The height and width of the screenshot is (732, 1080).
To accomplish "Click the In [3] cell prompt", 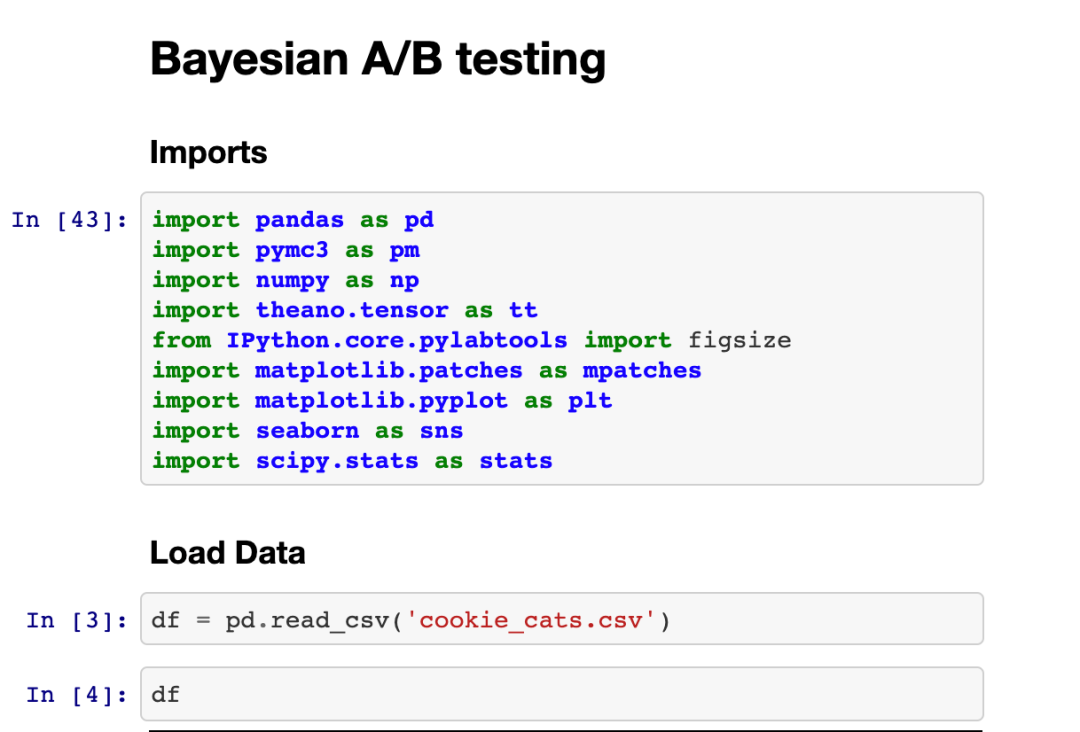I will [77, 621].
